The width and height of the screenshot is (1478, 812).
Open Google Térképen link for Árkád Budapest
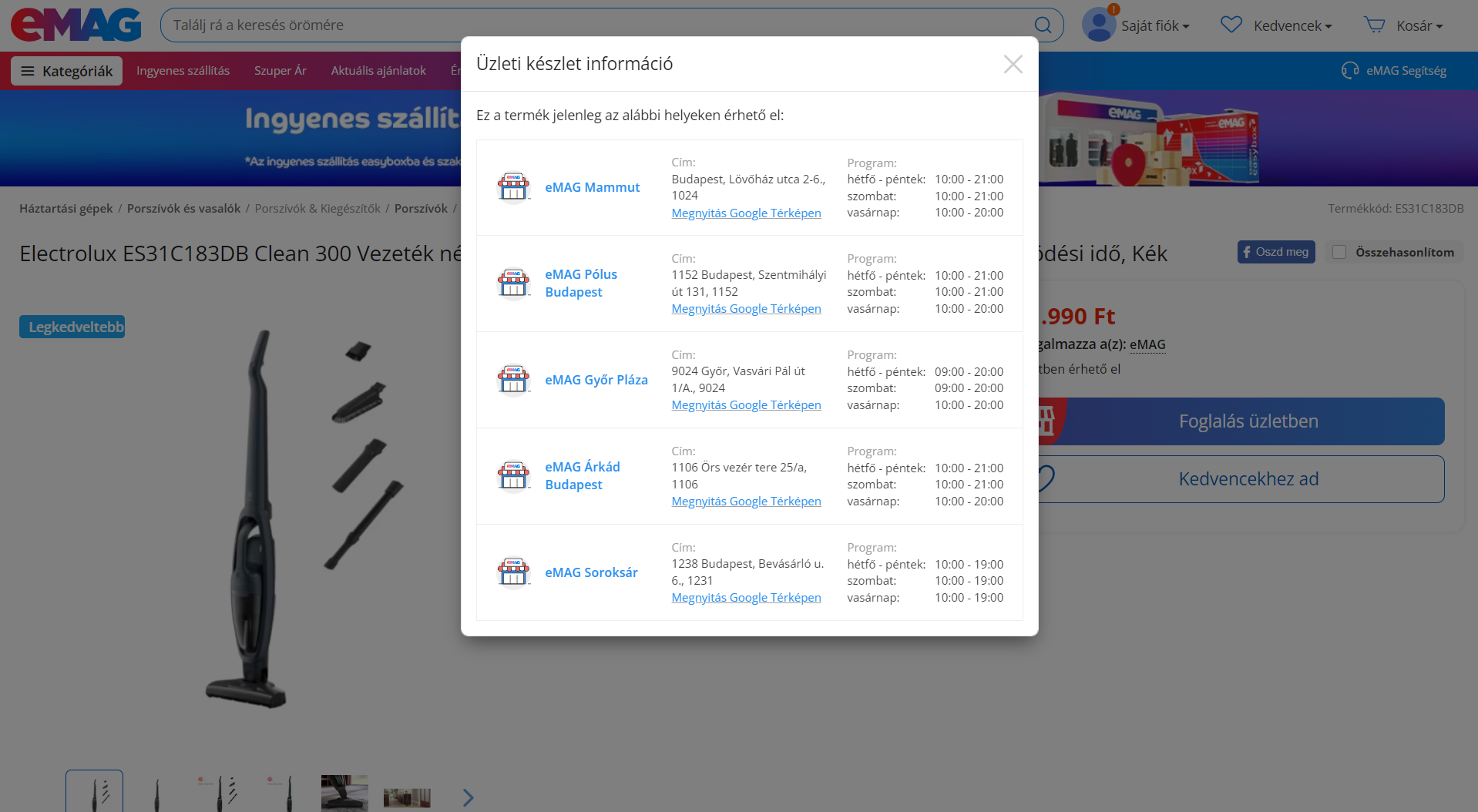746,502
